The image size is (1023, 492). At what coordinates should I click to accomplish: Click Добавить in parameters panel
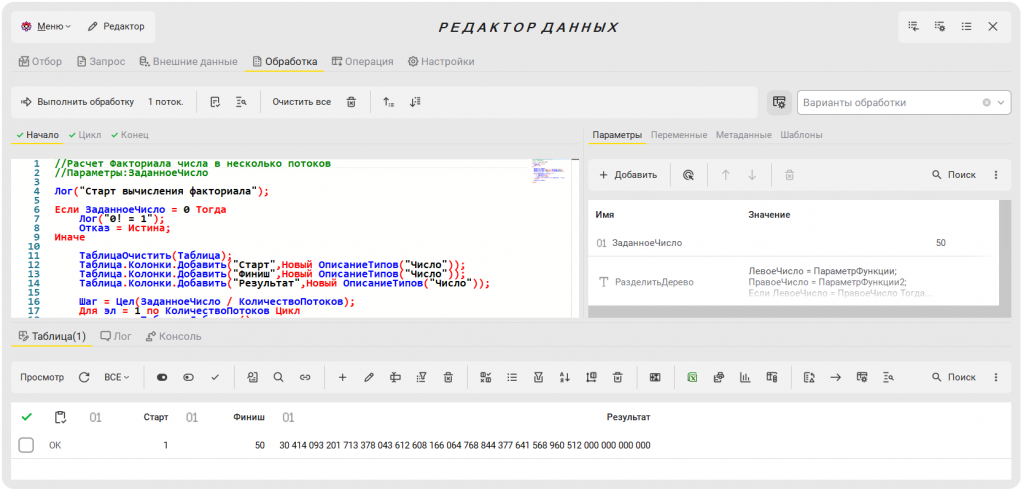(x=628, y=175)
